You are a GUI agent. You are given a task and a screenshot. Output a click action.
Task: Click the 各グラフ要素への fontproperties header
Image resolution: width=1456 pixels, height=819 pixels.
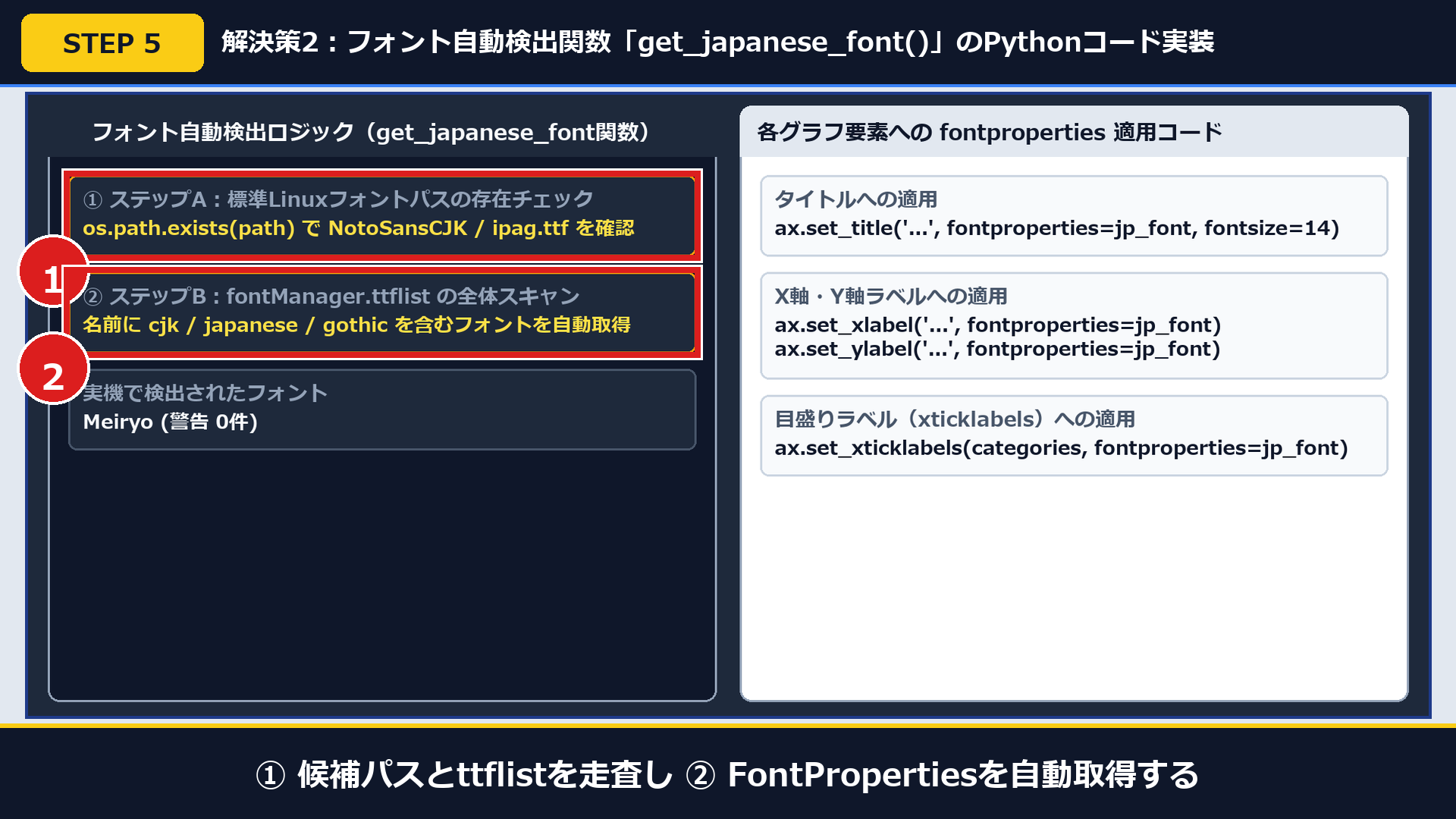pyautogui.click(x=990, y=133)
